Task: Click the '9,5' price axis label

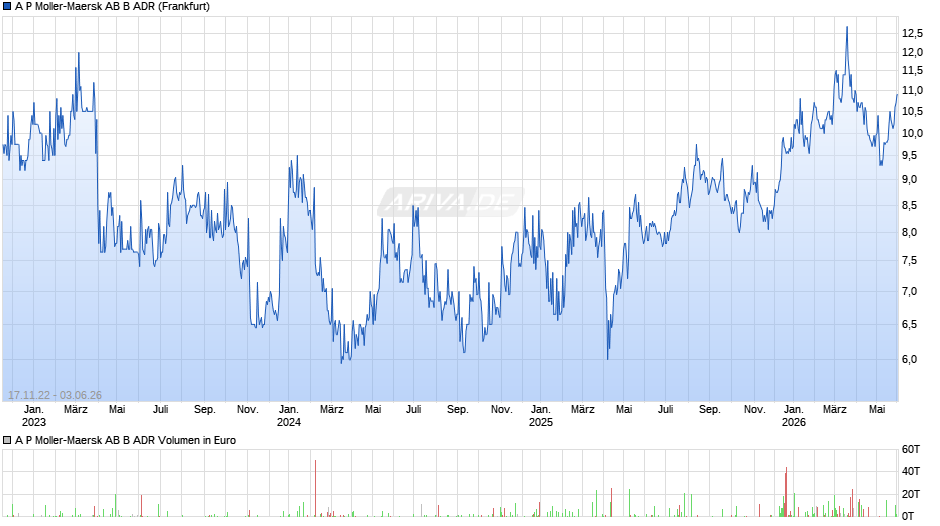Action: pos(909,155)
